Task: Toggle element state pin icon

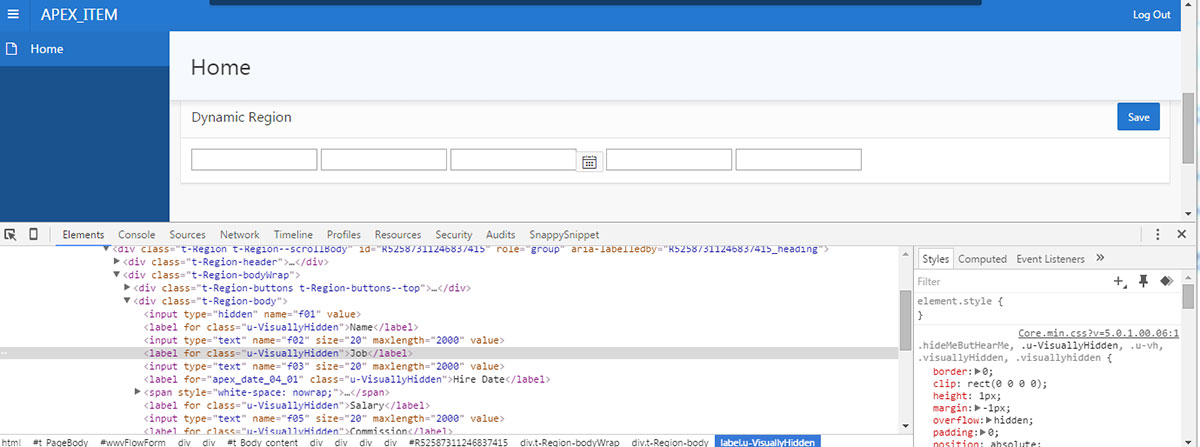Action: 1143,282
